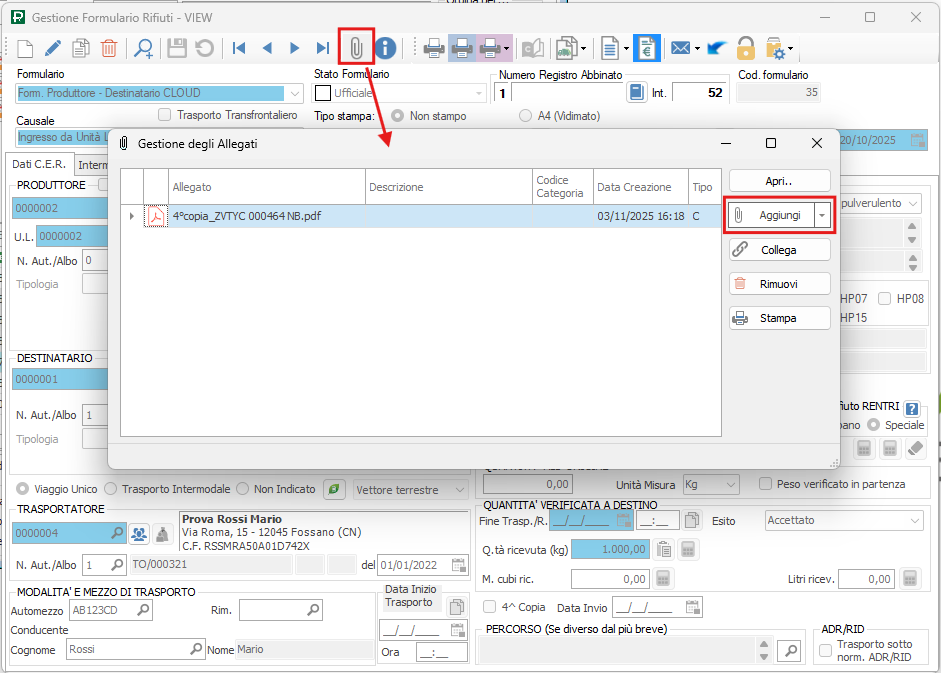Click the new blank document icon
The image size is (941, 673).
[25, 47]
